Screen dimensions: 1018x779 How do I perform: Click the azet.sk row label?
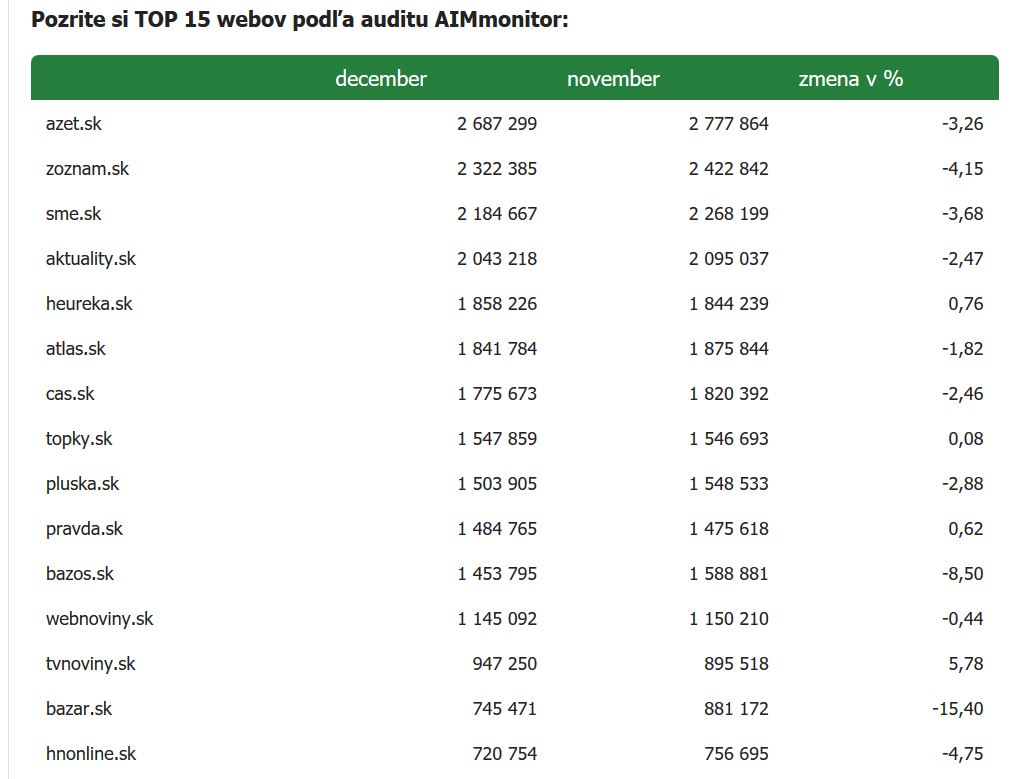(x=74, y=124)
